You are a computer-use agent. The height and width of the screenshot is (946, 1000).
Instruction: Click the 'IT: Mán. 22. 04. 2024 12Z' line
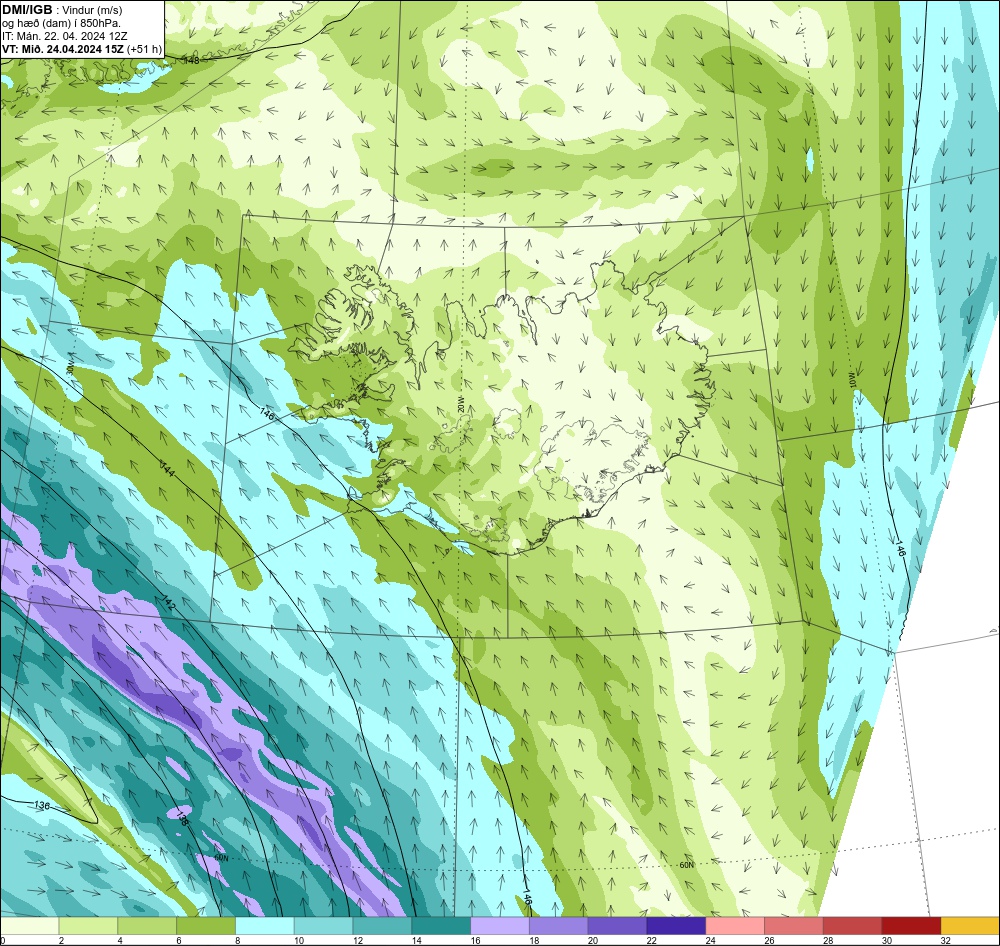tap(64, 36)
